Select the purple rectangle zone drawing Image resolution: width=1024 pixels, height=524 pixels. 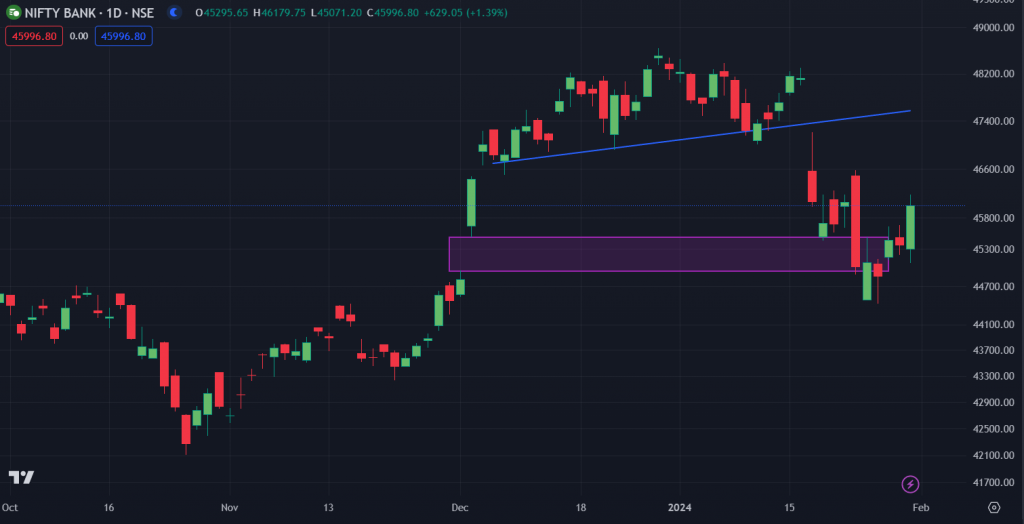pyautogui.click(x=668, y=254)
